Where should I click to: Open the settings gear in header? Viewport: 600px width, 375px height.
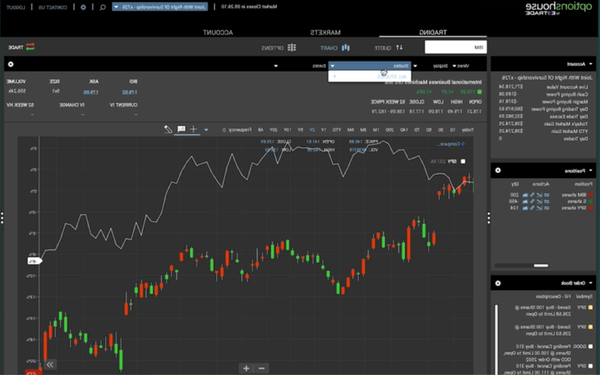pyautogui.click(x=83, y=7)
